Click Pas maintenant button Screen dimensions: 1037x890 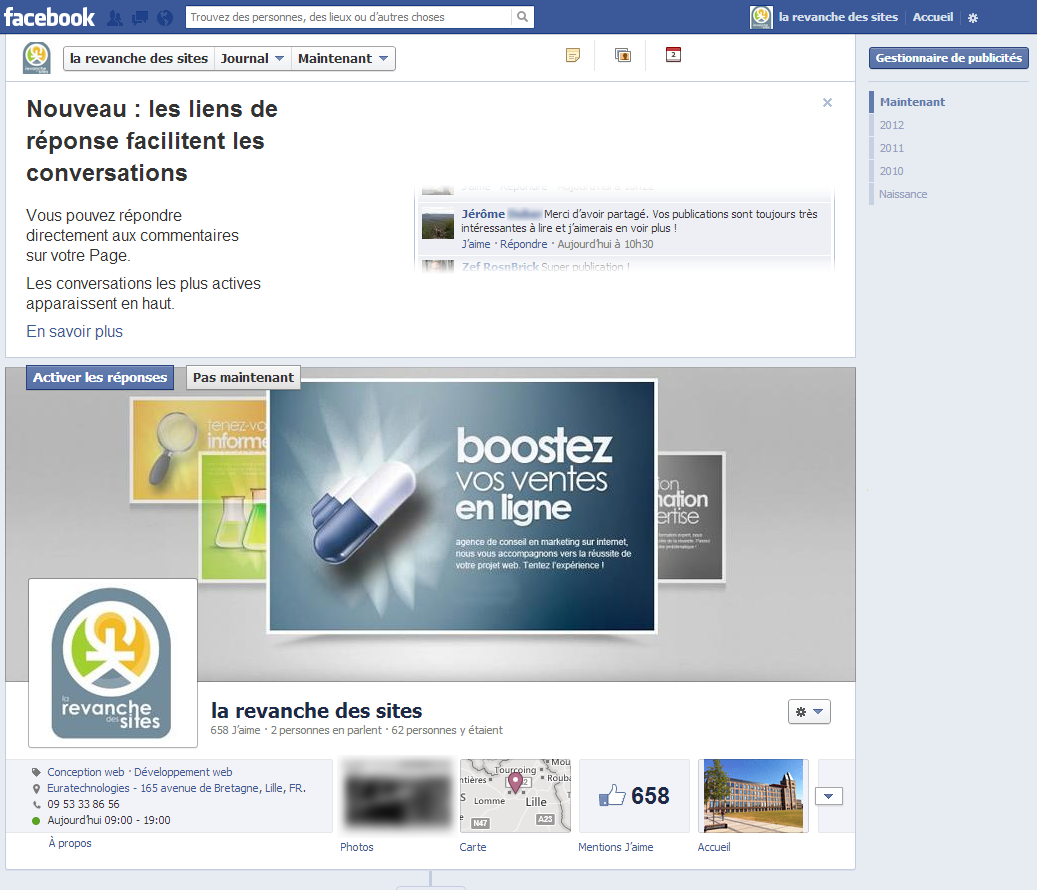pyautogui.click(x=243, y=378)
